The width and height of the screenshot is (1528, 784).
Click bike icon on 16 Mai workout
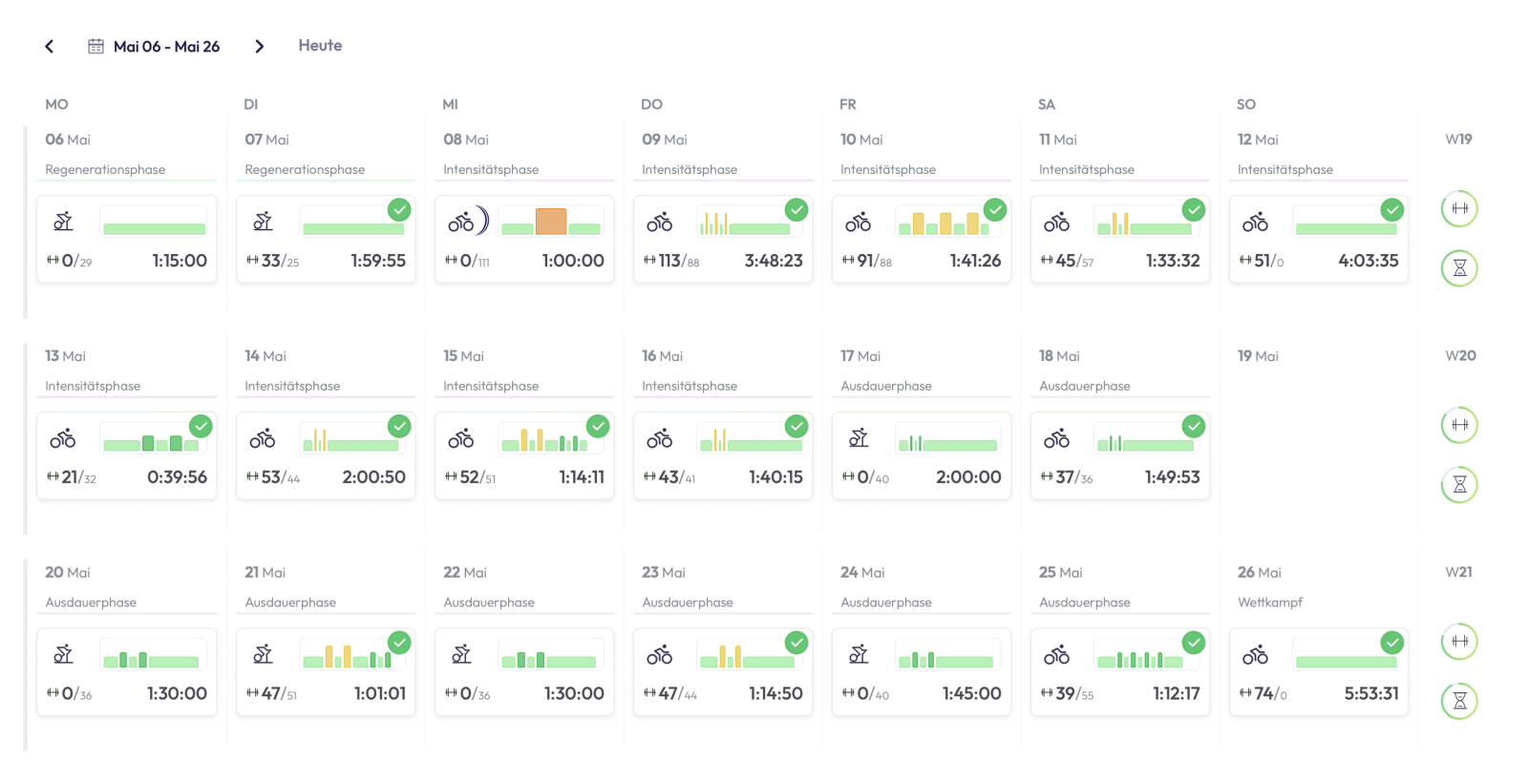[x=659, y=439]
